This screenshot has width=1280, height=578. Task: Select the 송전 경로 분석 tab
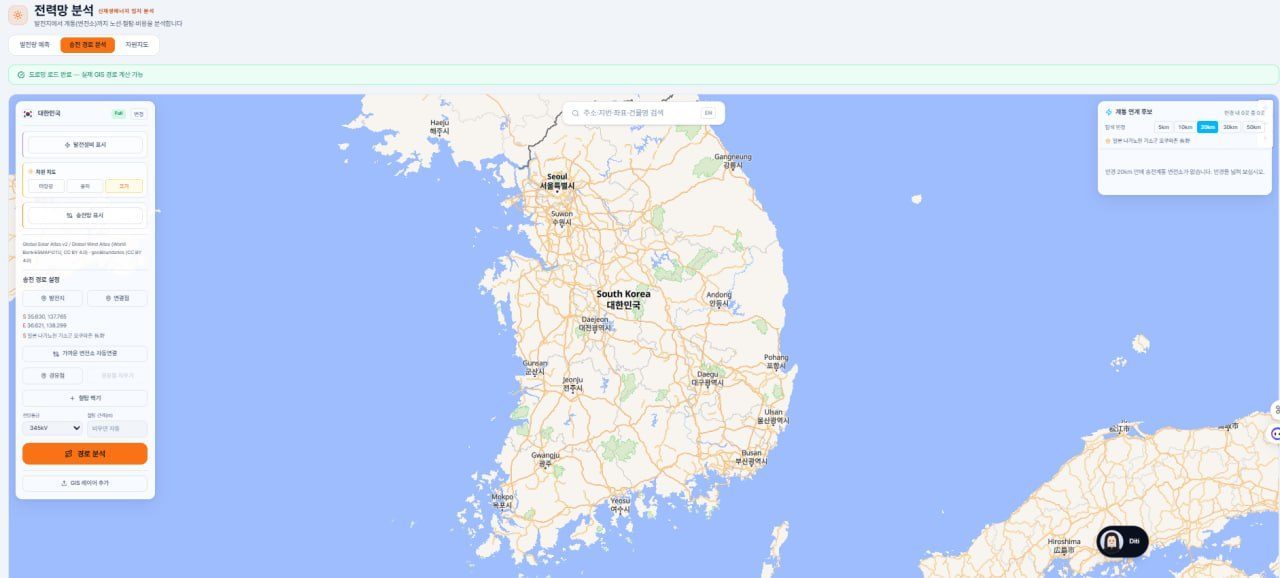pos(88,44)
